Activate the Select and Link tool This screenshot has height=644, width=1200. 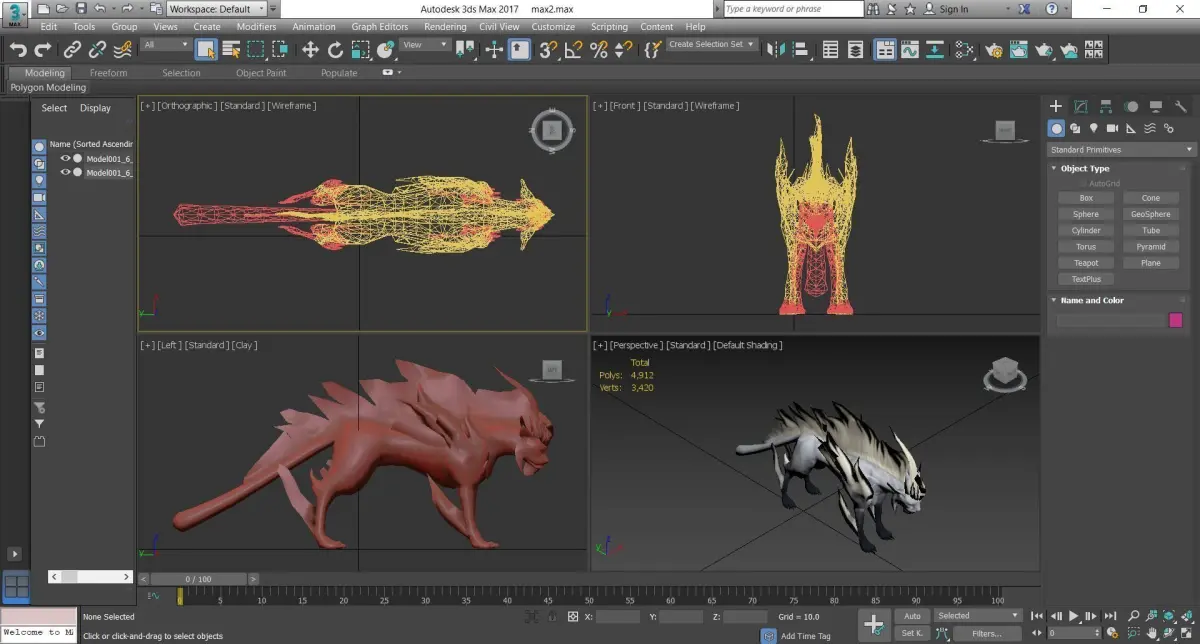72,49
